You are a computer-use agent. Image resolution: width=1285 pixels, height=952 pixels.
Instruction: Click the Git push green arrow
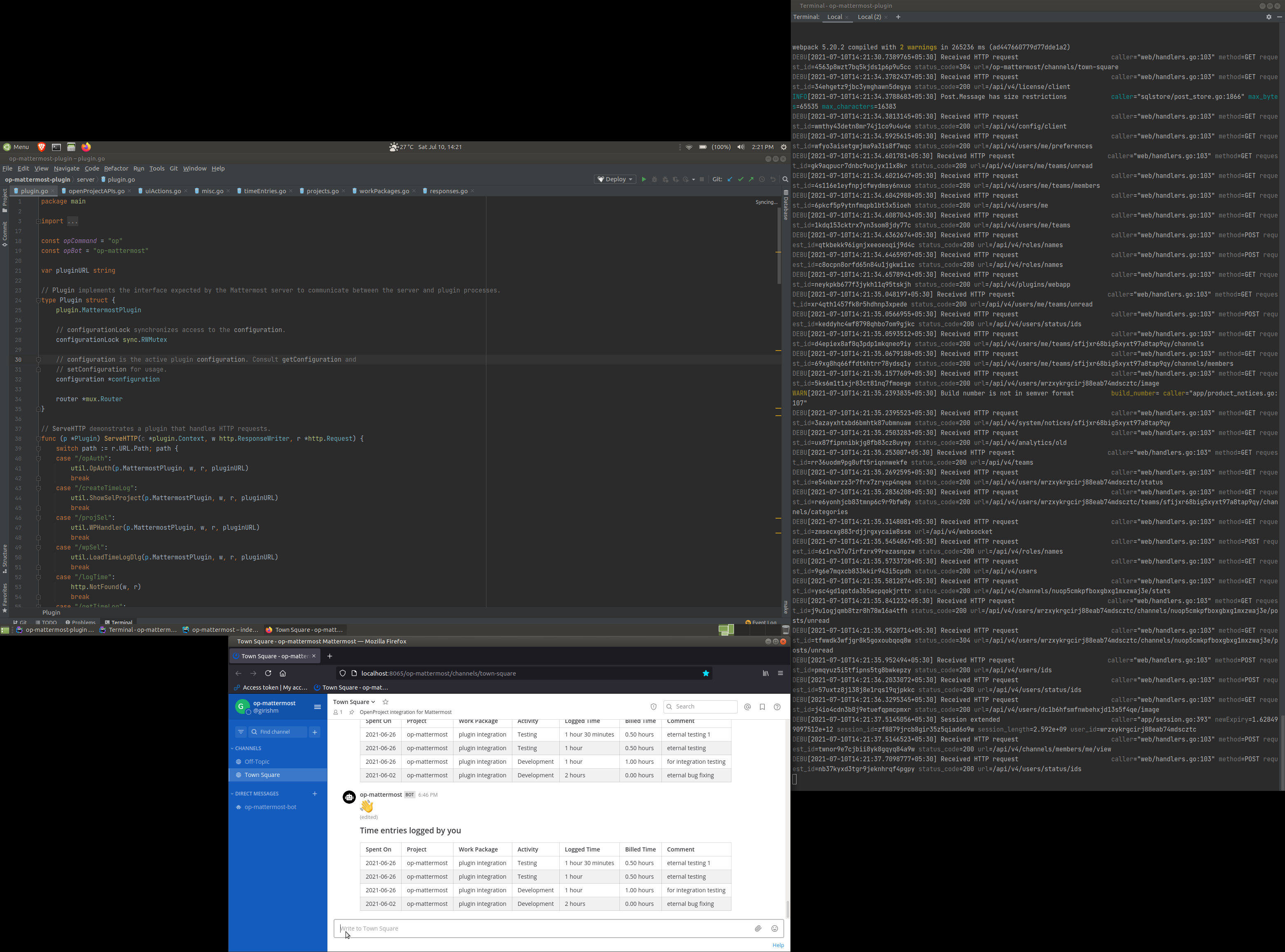(751, 179)
